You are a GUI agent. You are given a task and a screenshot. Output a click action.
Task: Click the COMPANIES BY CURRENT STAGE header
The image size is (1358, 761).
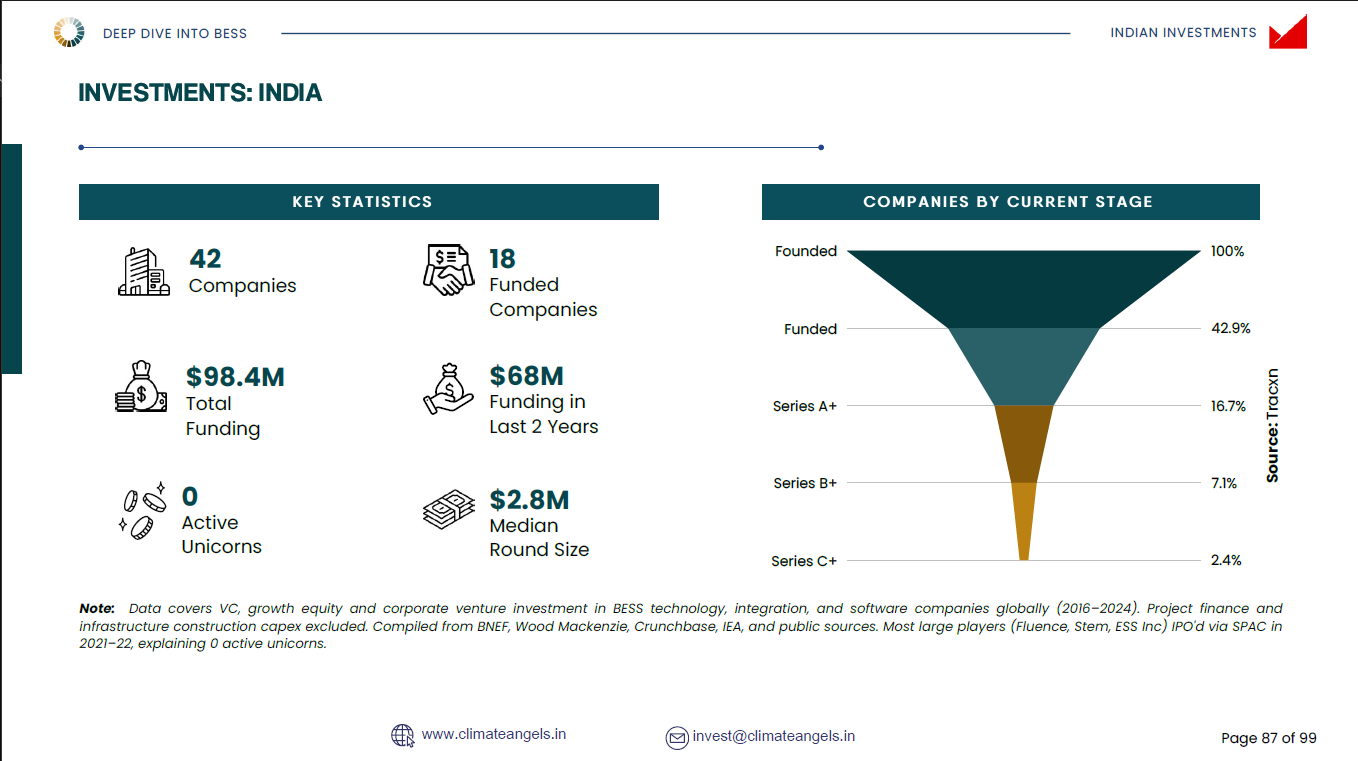coord(1010,202)
